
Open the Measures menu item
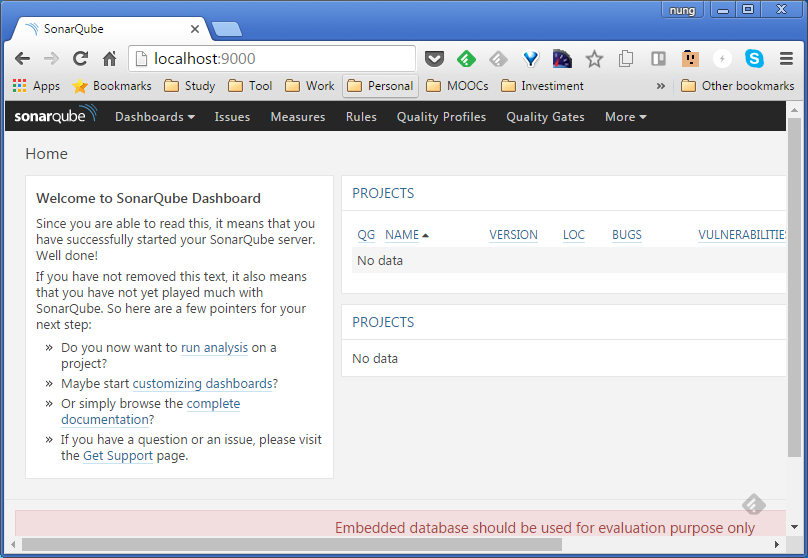298,117
